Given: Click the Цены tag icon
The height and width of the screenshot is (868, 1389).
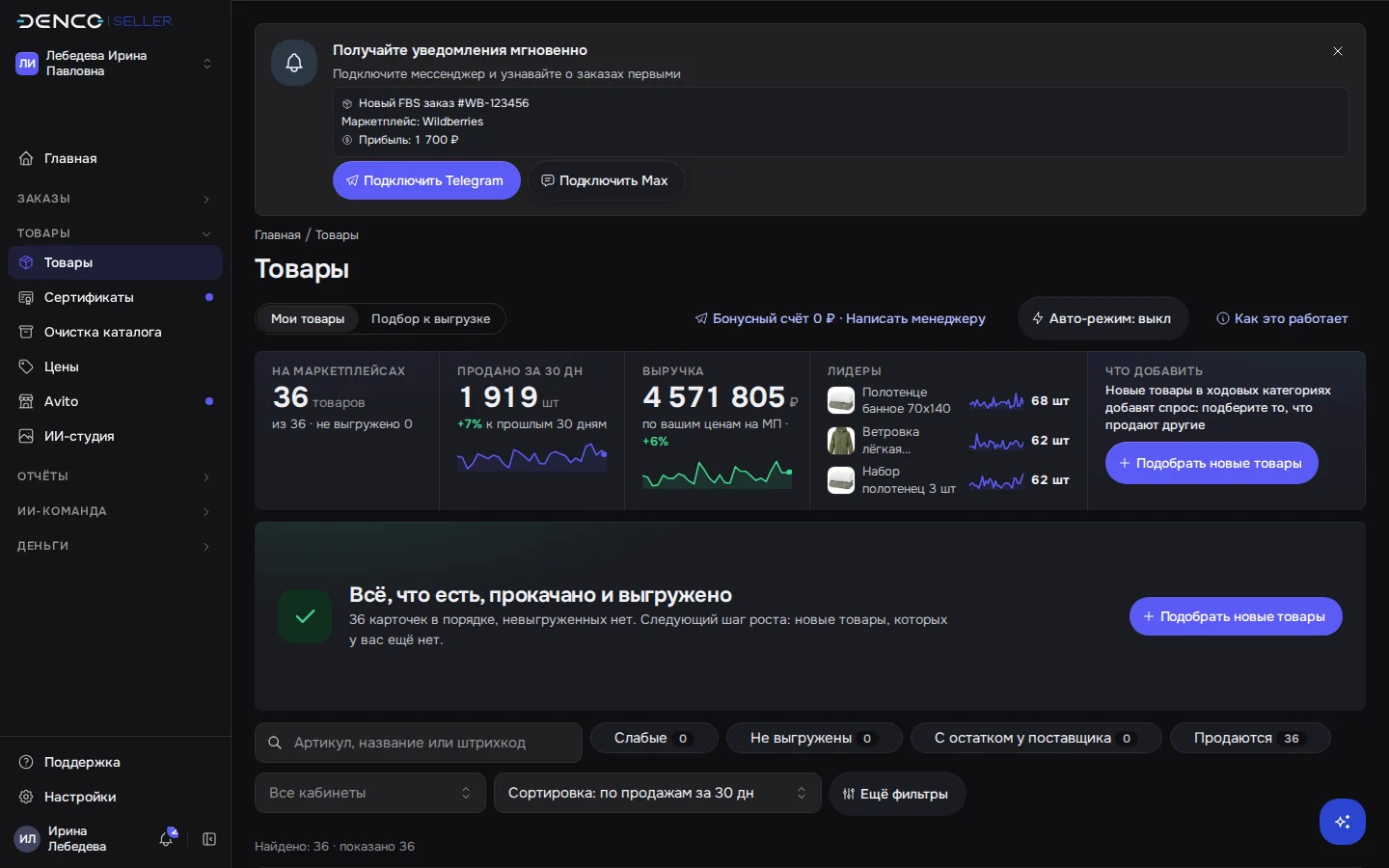Looking at the screenshot, I should [x=26, y=366].
